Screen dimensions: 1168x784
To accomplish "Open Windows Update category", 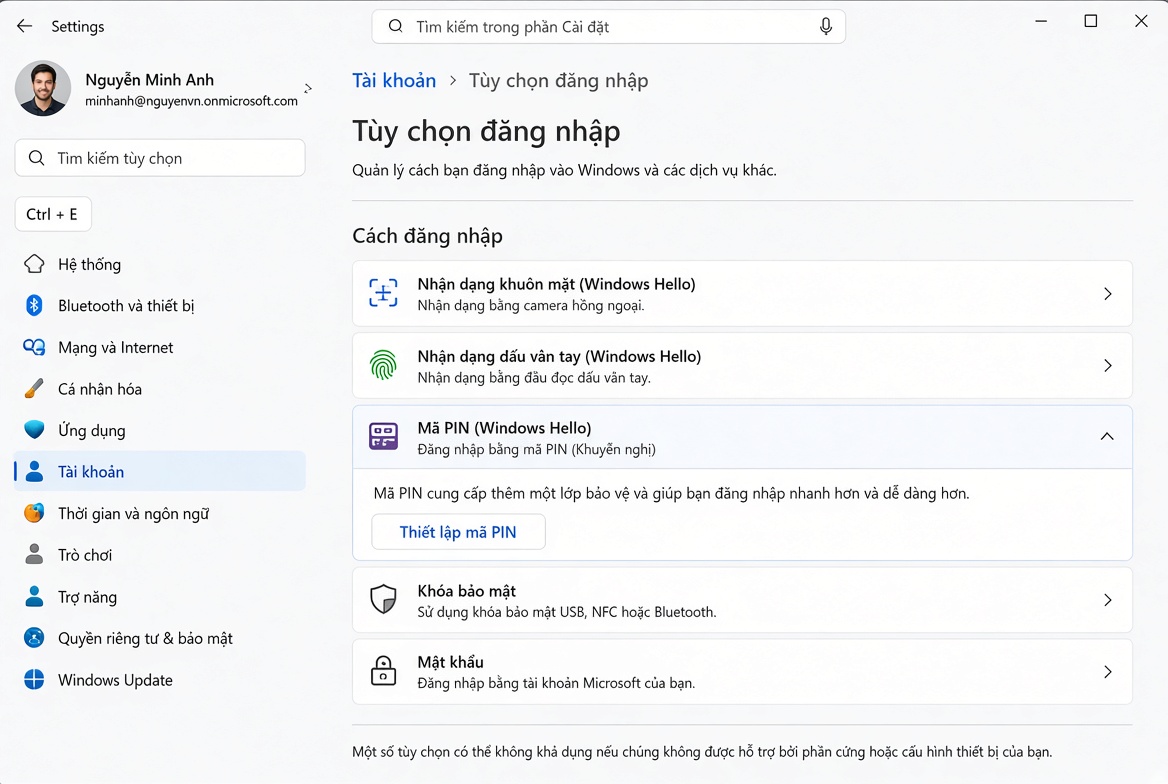I will [160, 680].
